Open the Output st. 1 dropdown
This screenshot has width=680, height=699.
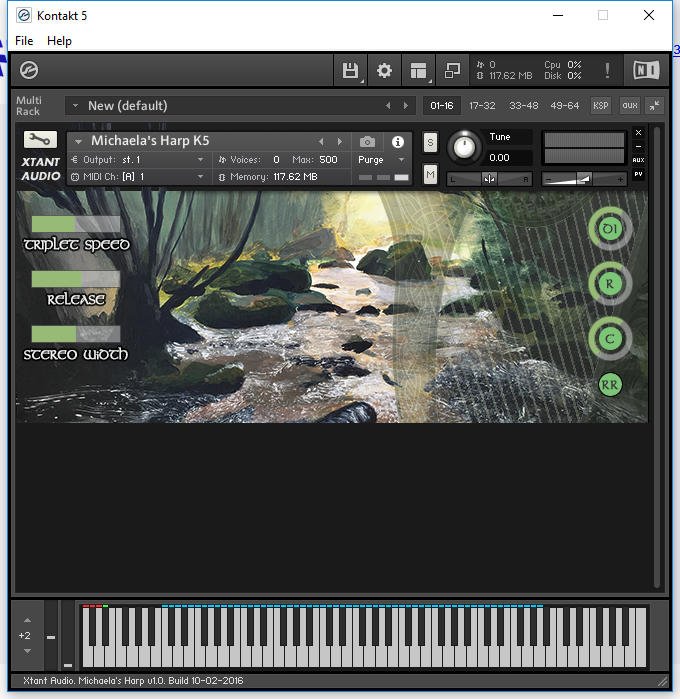tap(139, 160)
